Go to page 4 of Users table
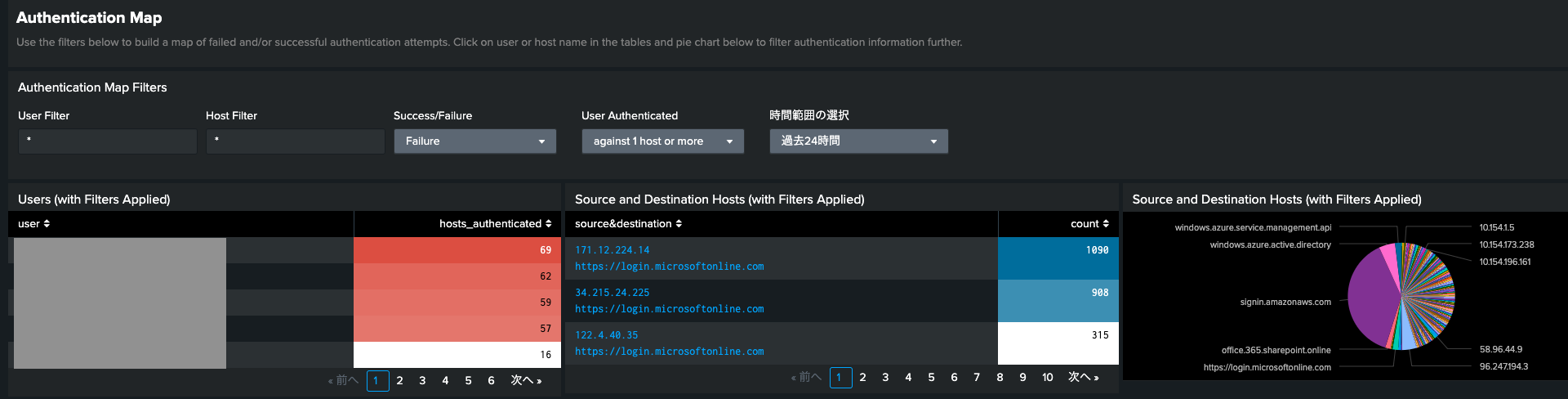This screenshot has height=399, width=1568. [445, 381]
